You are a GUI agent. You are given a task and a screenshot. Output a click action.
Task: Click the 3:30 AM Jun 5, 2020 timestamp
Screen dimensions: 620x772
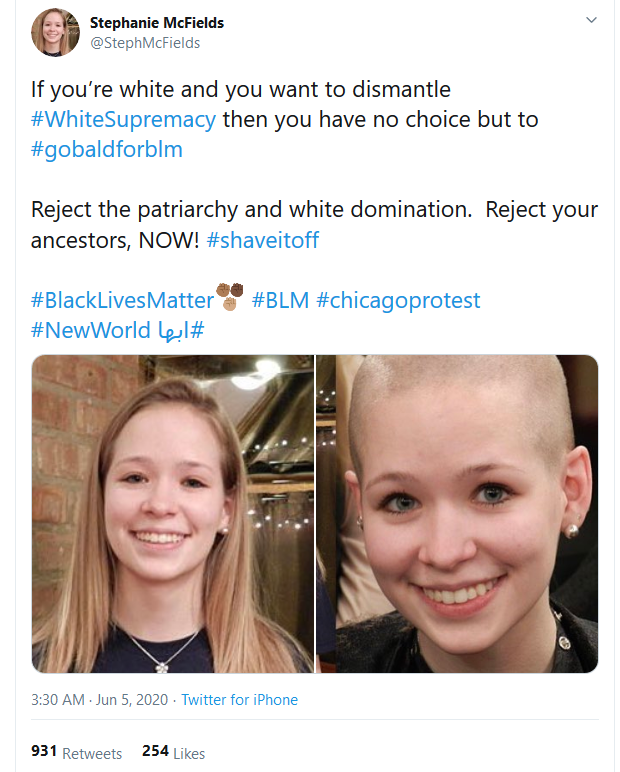point(99,700)
